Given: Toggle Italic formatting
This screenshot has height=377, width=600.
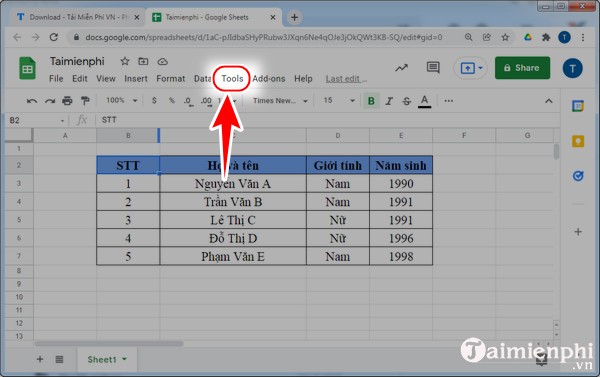Looking at the screenshot, I should pos(389,101).
